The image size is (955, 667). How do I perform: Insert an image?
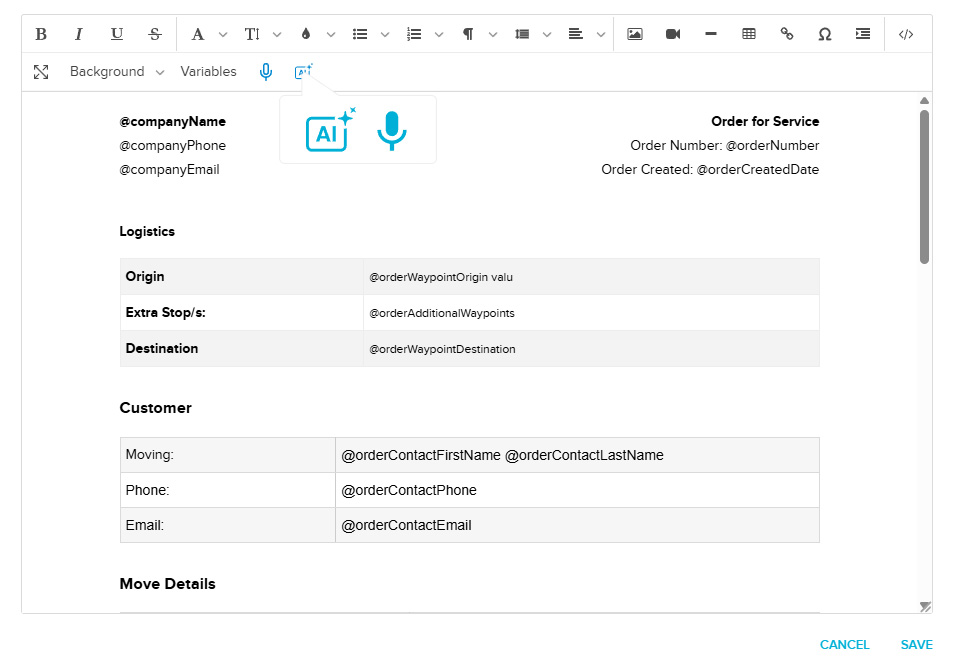635,34
